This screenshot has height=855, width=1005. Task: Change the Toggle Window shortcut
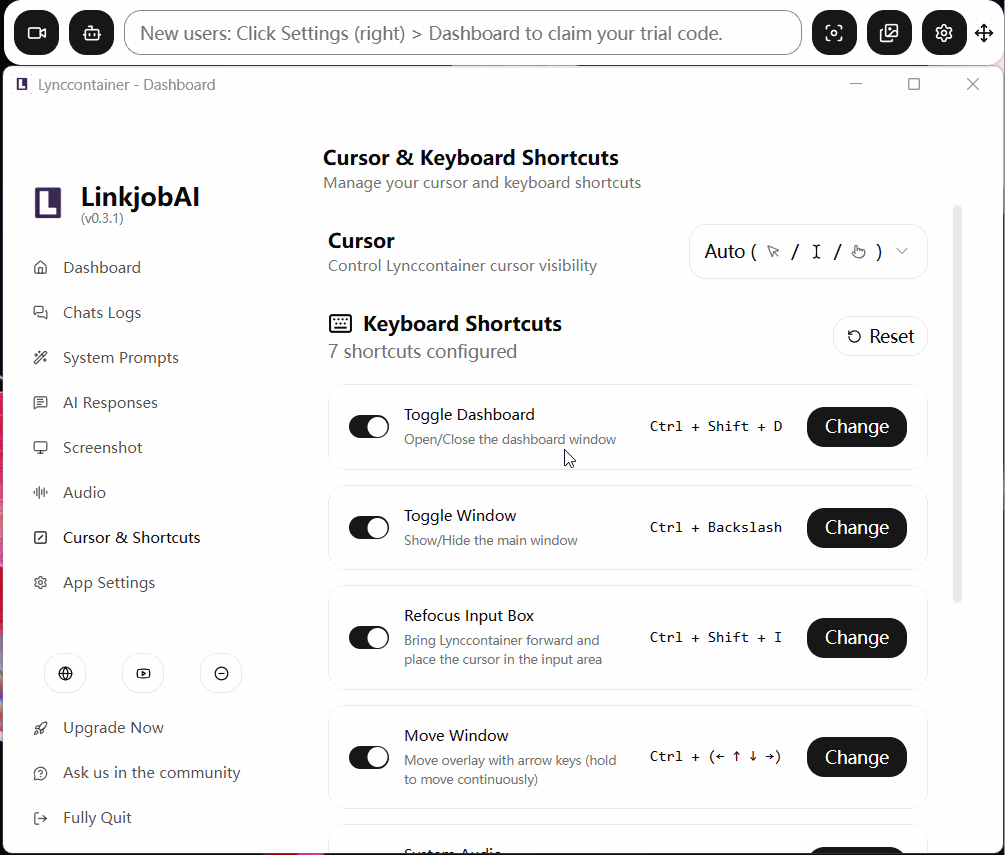click(856, 527)
